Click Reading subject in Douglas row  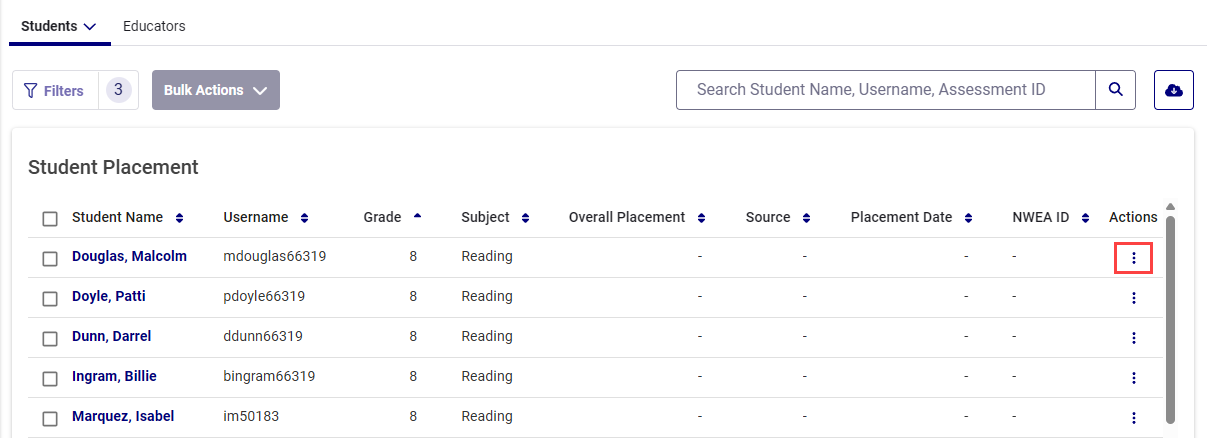pyautogui.click(x=487, y=256)
